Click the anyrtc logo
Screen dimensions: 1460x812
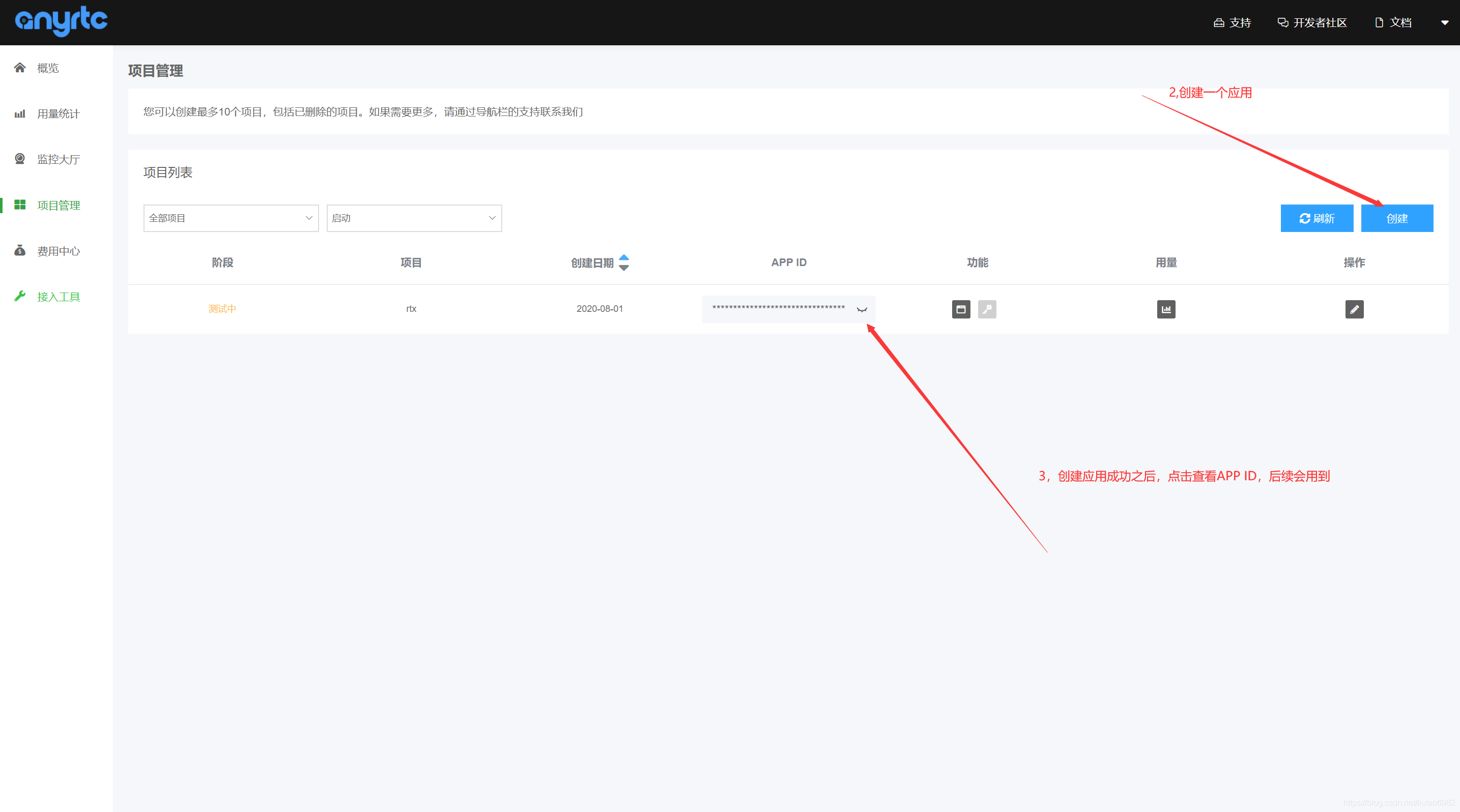click(x=61, y=21)
